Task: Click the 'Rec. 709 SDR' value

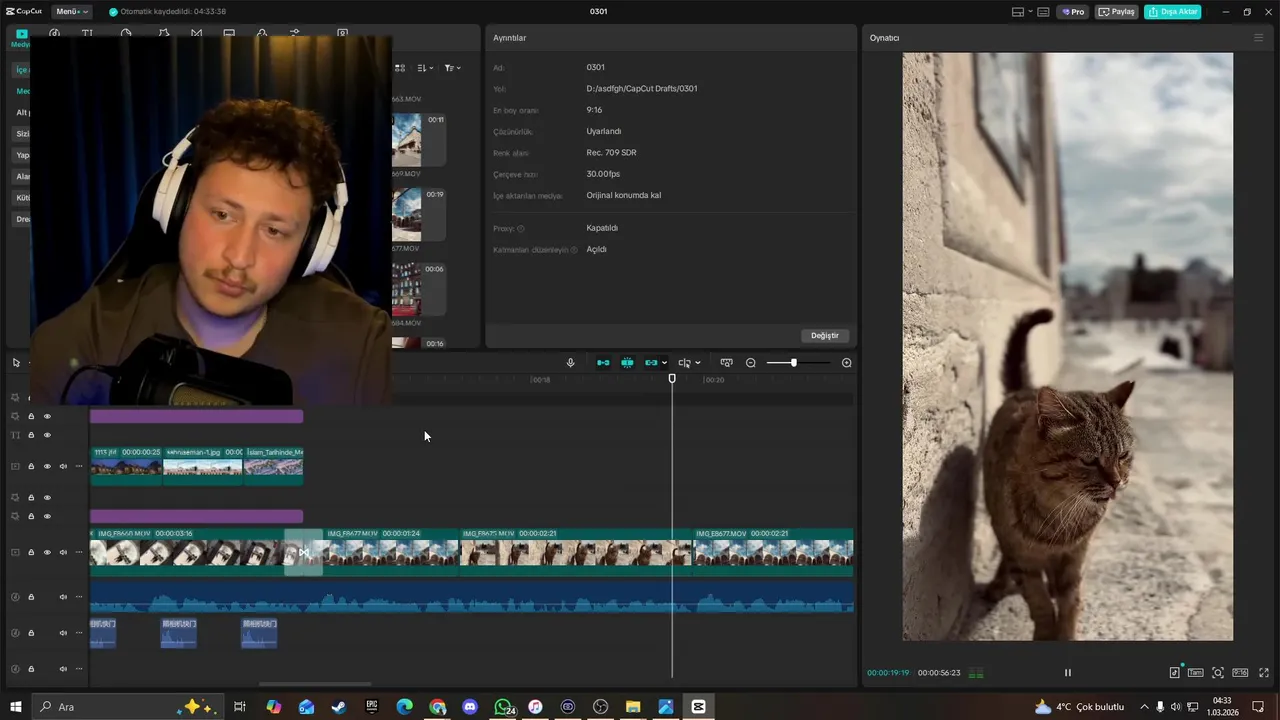Action: 611,153
